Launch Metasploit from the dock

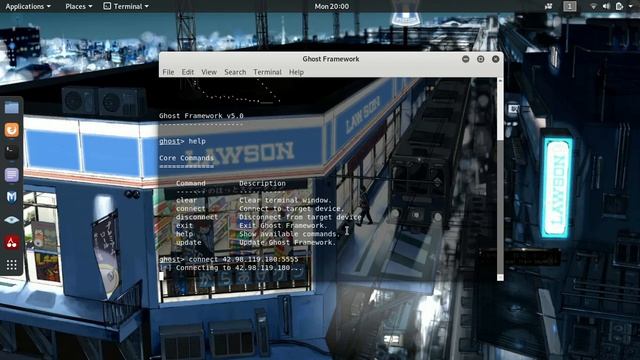click(x=11, y=198)
